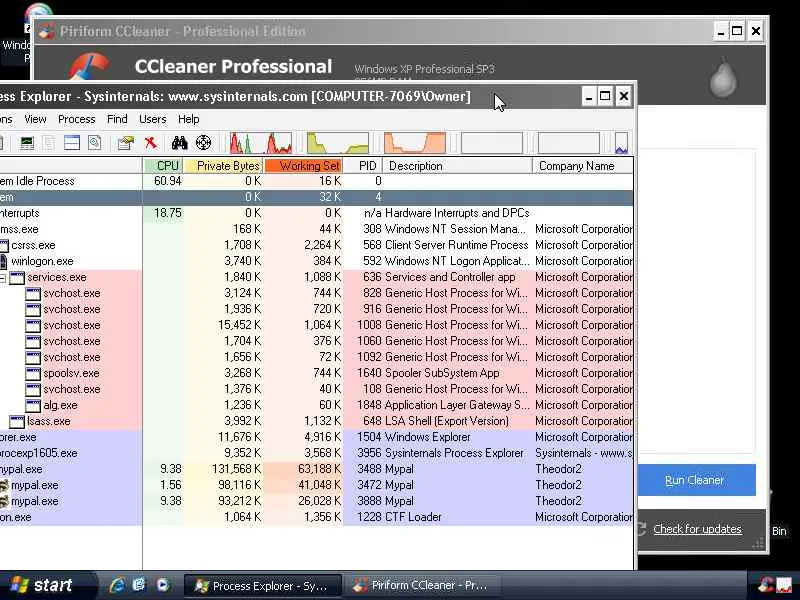Open the physical memory mini graph
This screenshot has height=600, width=800.
[x=415, y=143]
